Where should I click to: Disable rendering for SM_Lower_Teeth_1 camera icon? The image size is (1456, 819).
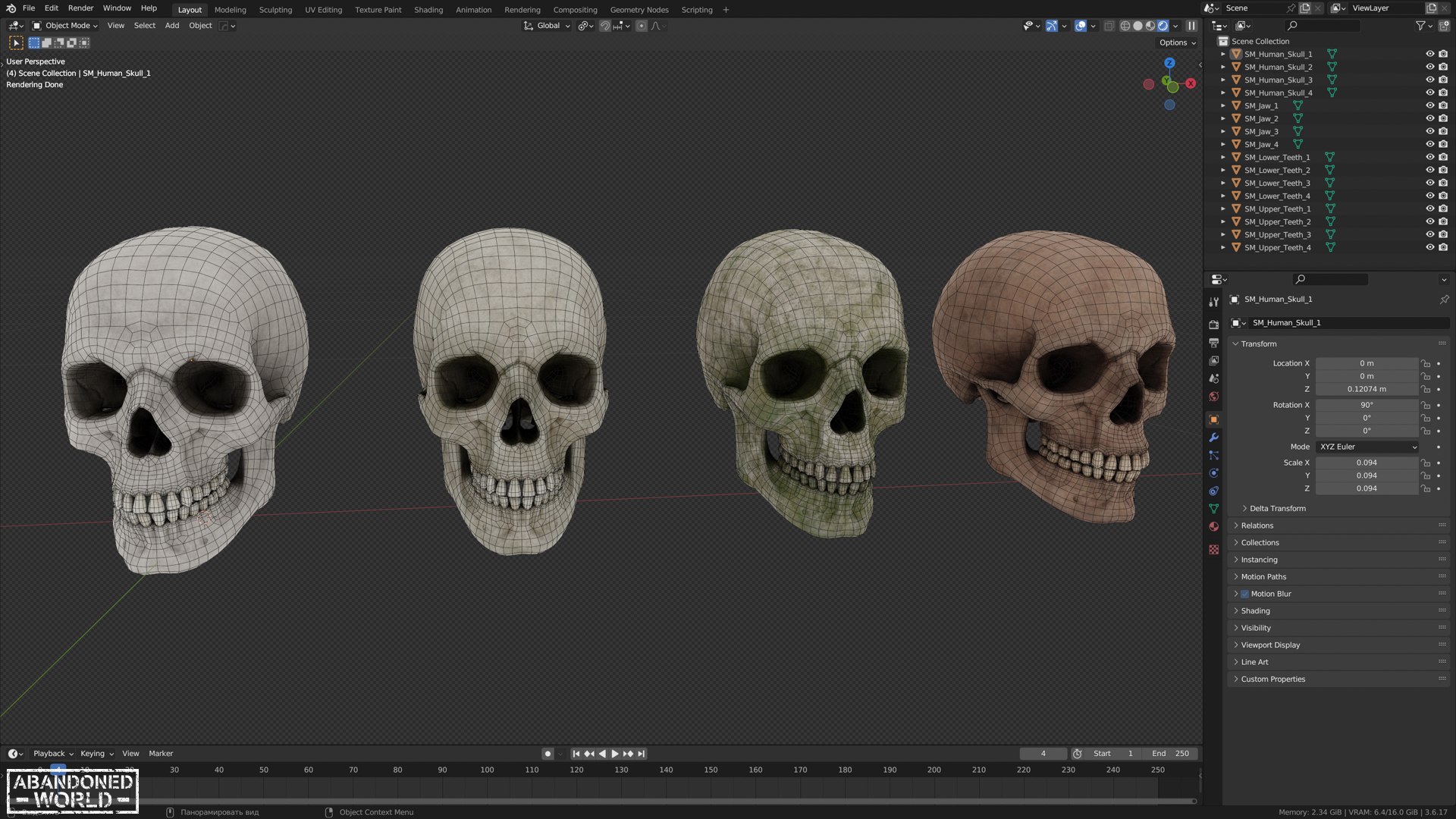1443,157
